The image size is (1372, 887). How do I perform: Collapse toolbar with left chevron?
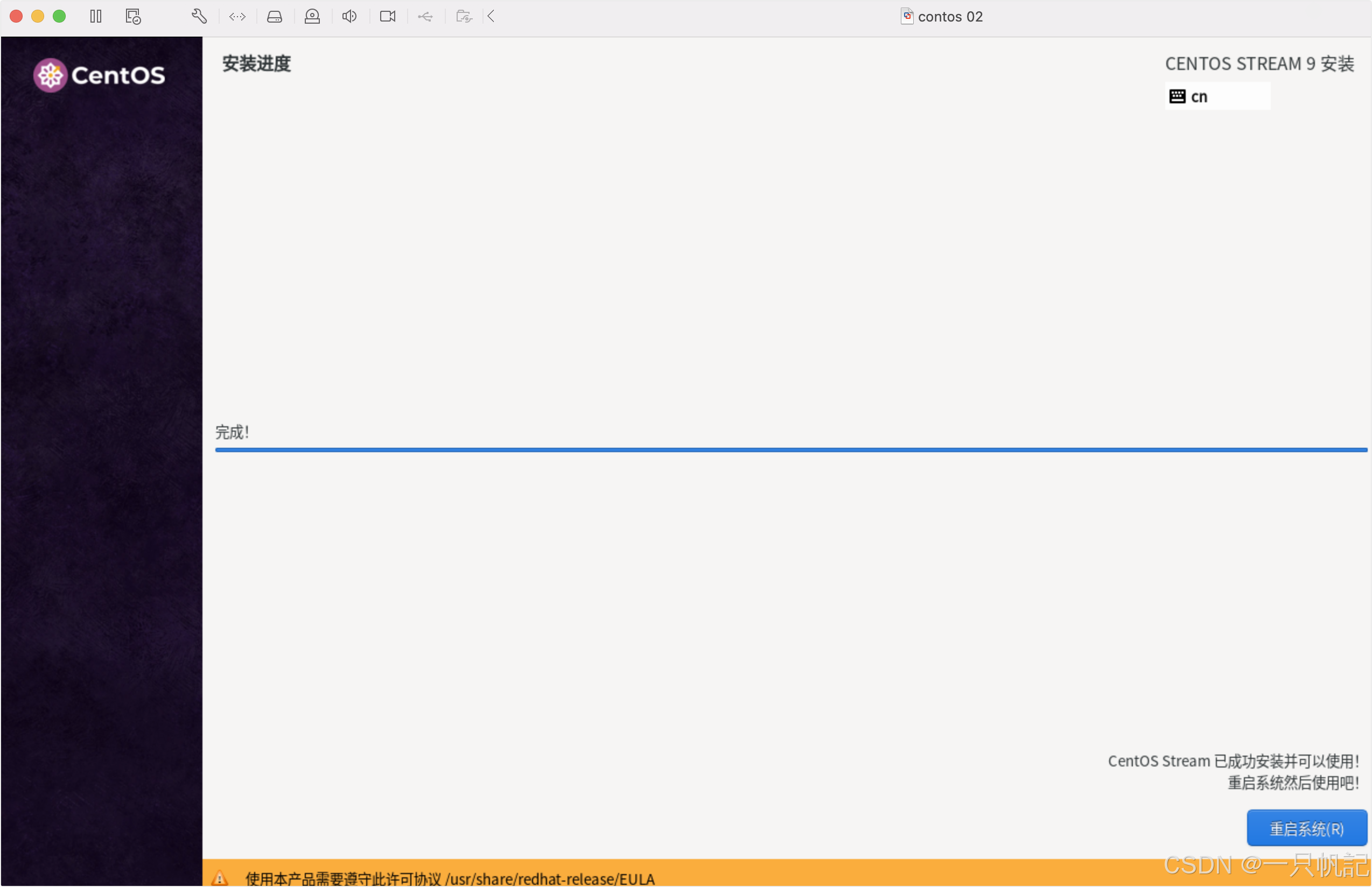491,16
